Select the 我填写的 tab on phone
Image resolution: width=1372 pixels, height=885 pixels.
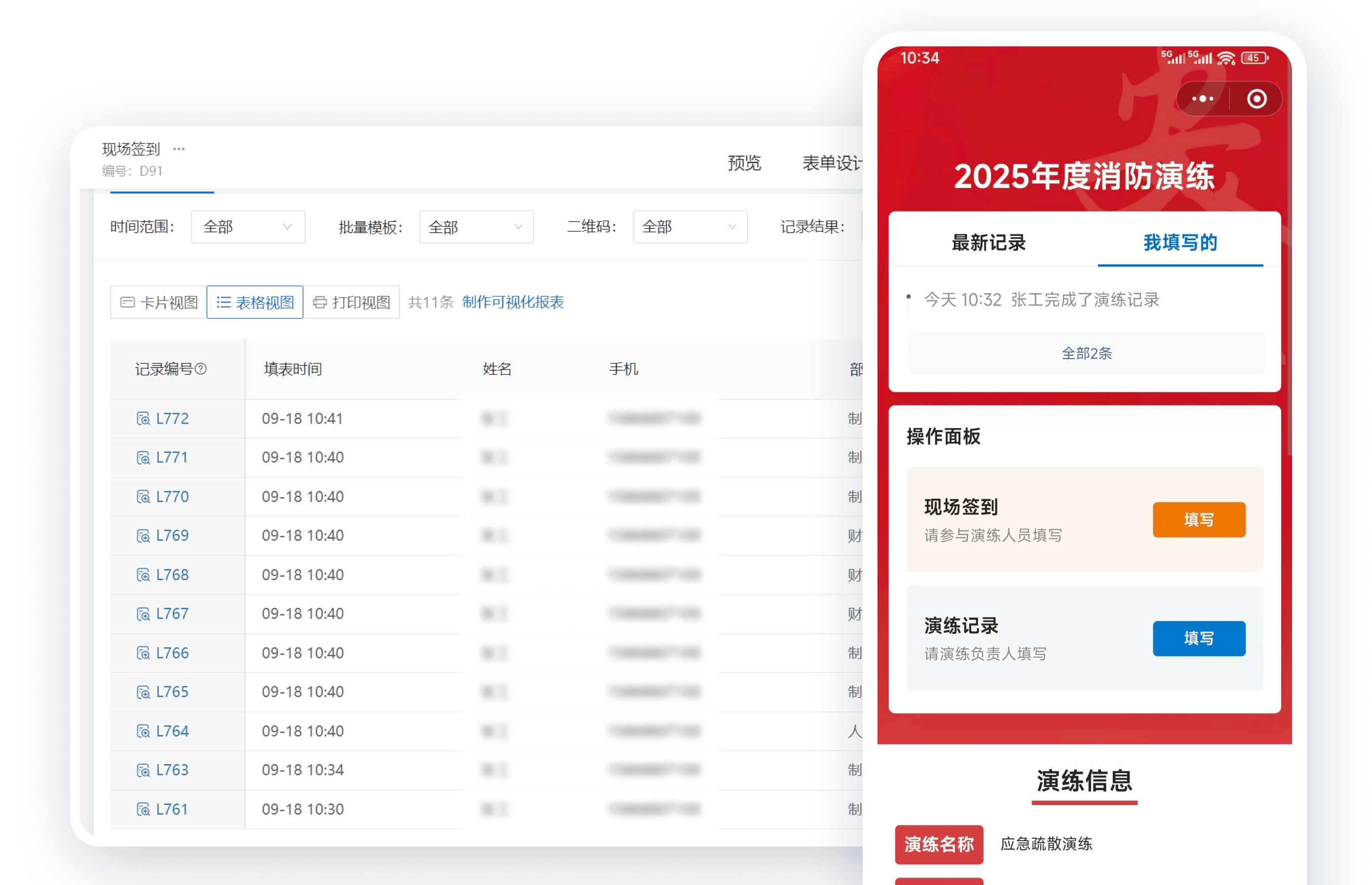(1180, 243)
